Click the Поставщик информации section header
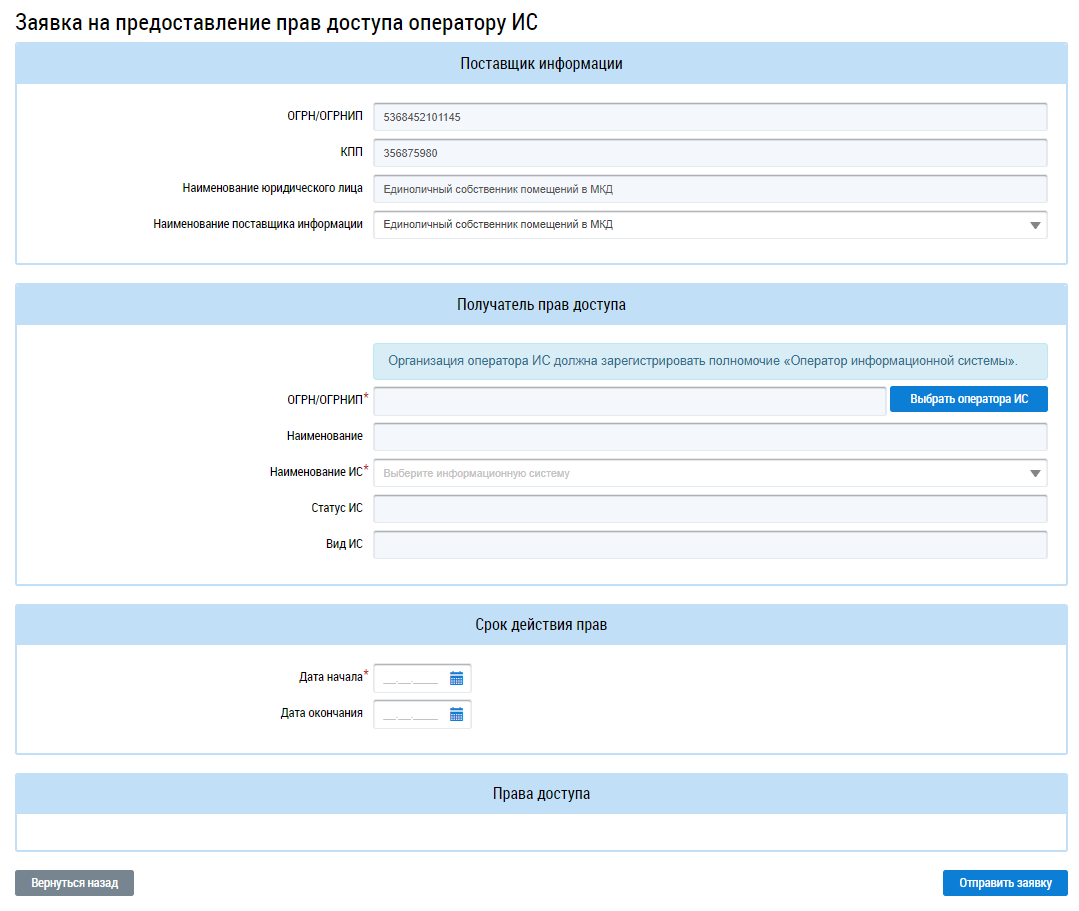The height and width of the screenshot is (911, 1079). [x=541, y=64]
